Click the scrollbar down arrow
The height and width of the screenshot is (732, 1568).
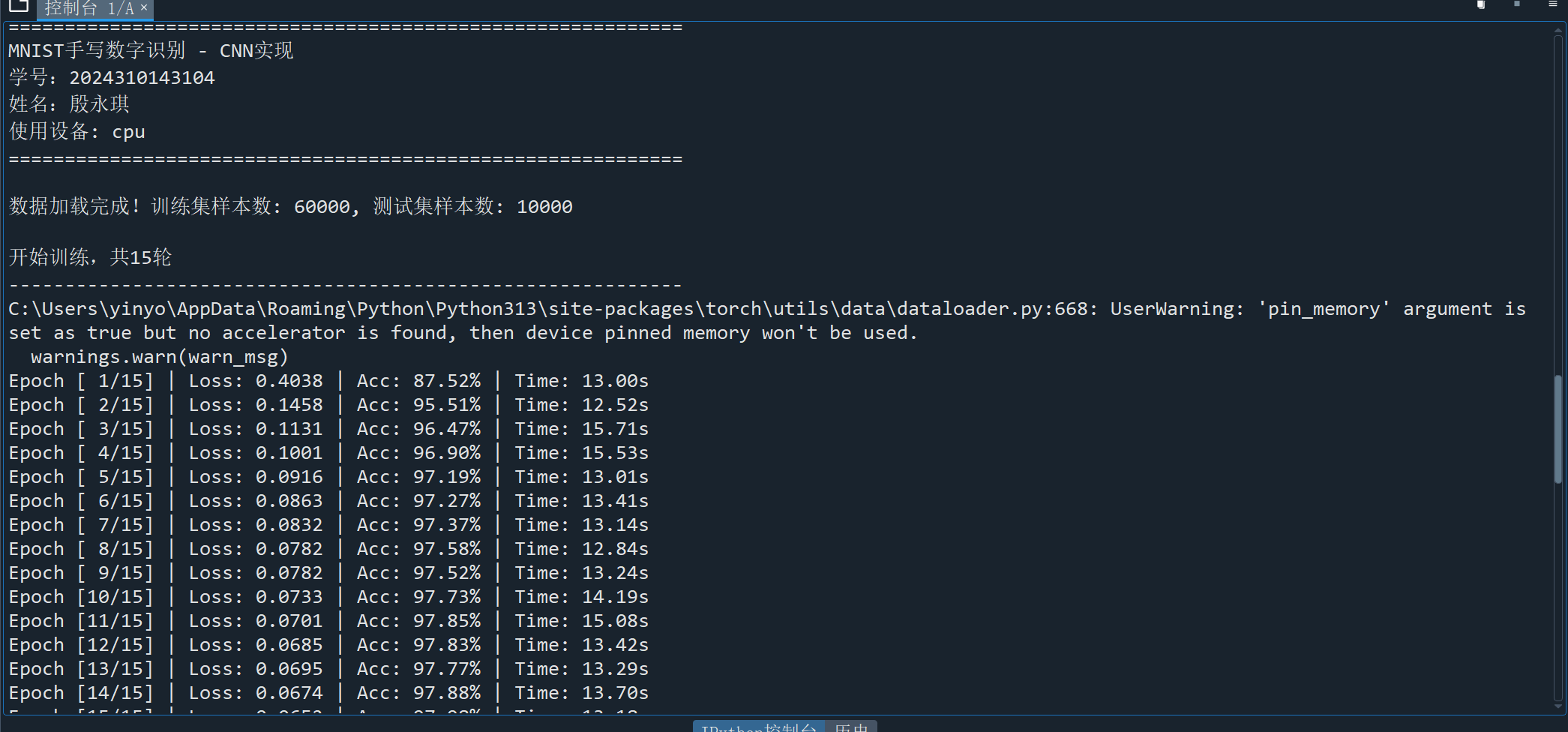click(1558, 706)
